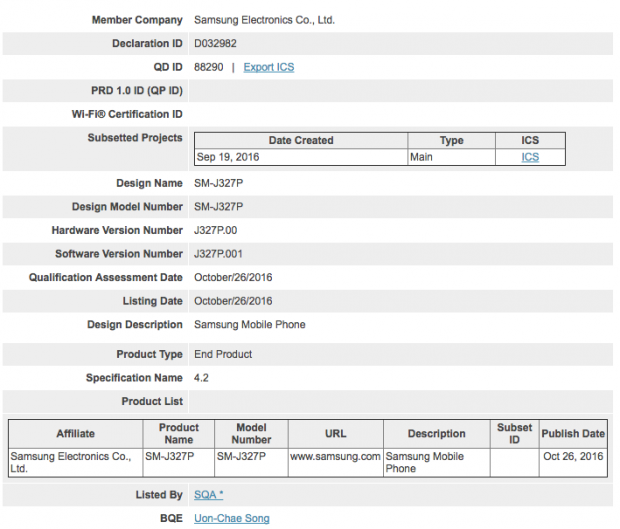Select the Declaration ID value D032982
The height and width of the screenshot is (529, 620).
point(215,43)
